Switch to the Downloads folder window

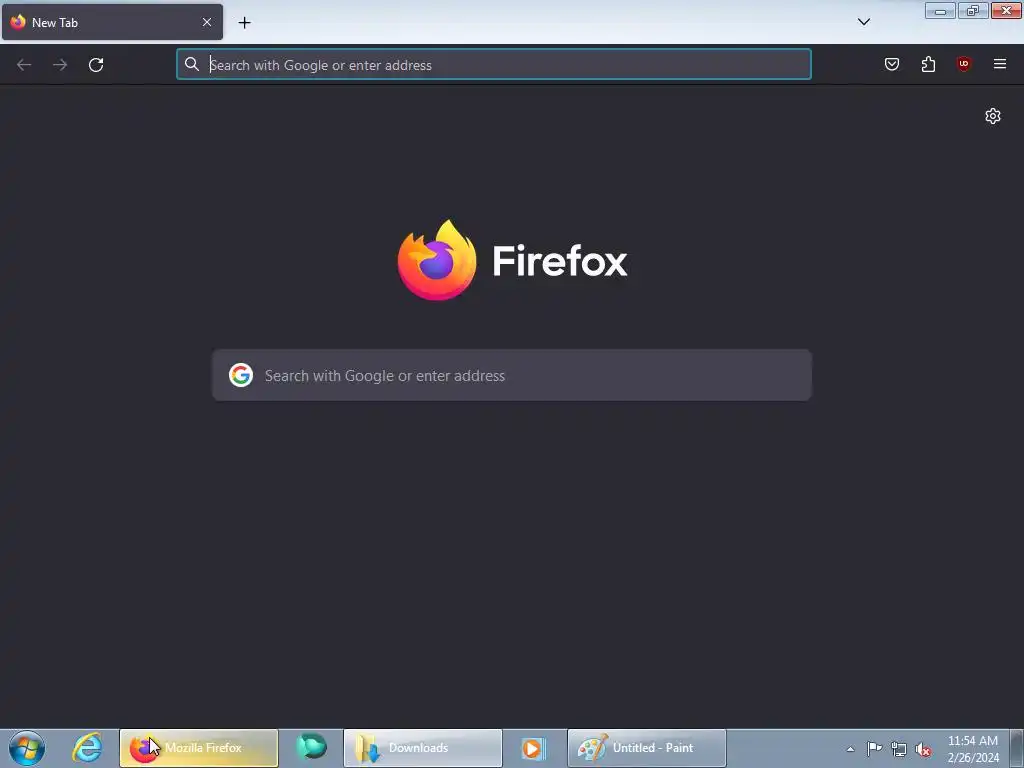[x=423, y=748]
